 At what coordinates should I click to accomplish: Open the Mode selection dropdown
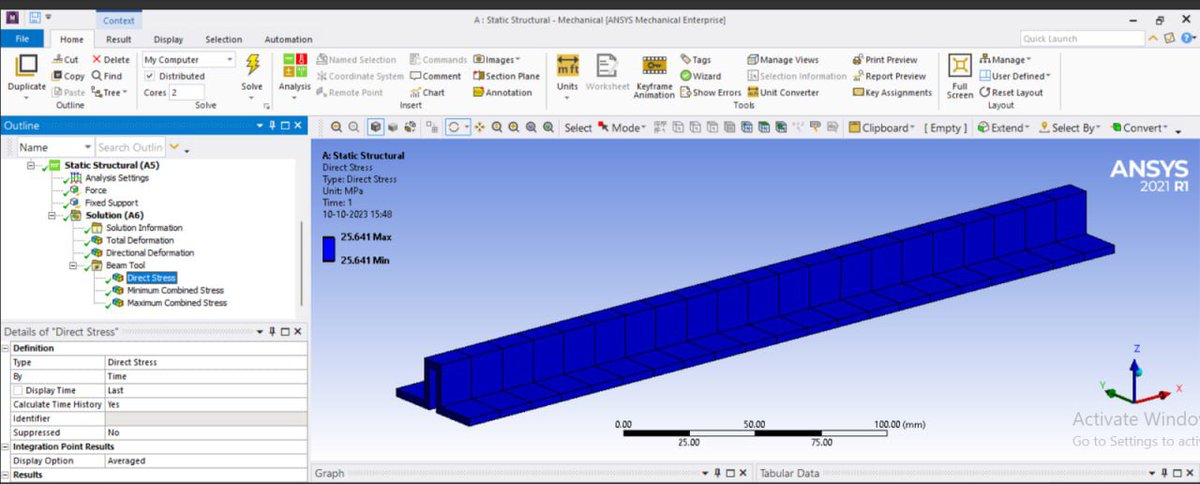pyautogui.click(x=622, y=128)
